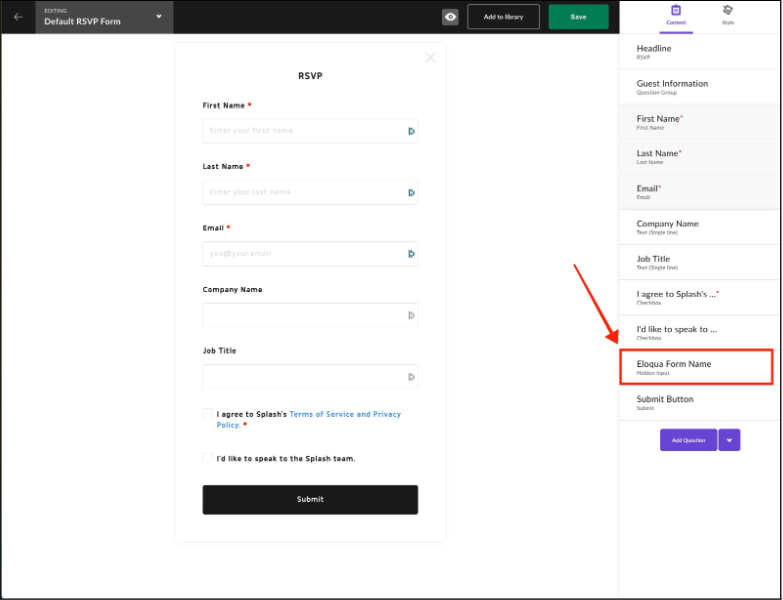The height and width of the screenshot is (600, 783).
Task: Click the Add Question button
Action: tap(688, 440)
